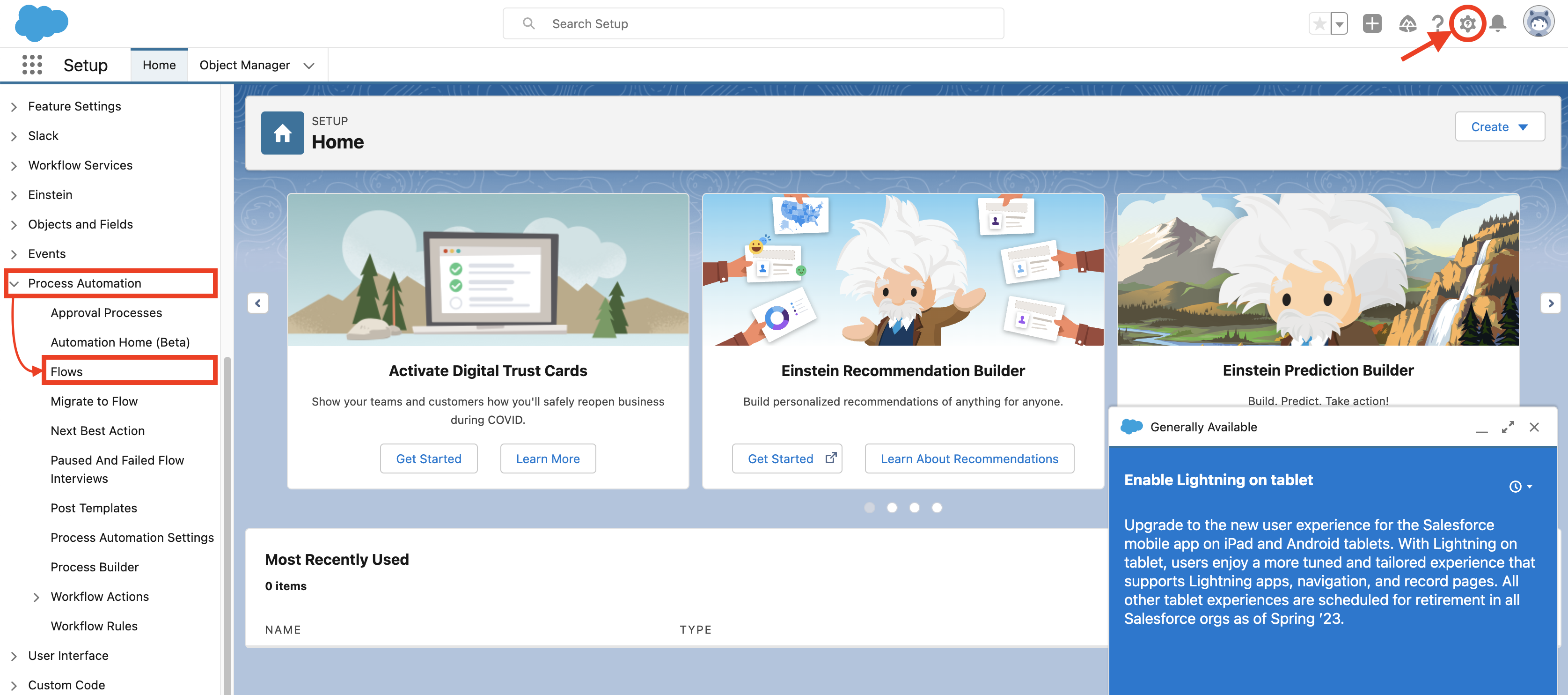
Task: Open Automation Home (Beta)
Action: (x=120, y=342)
